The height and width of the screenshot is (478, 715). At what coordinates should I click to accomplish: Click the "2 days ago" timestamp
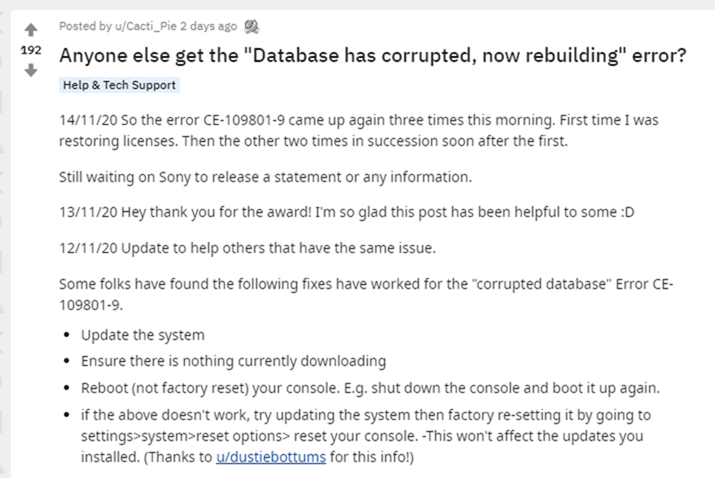point(208,26)
